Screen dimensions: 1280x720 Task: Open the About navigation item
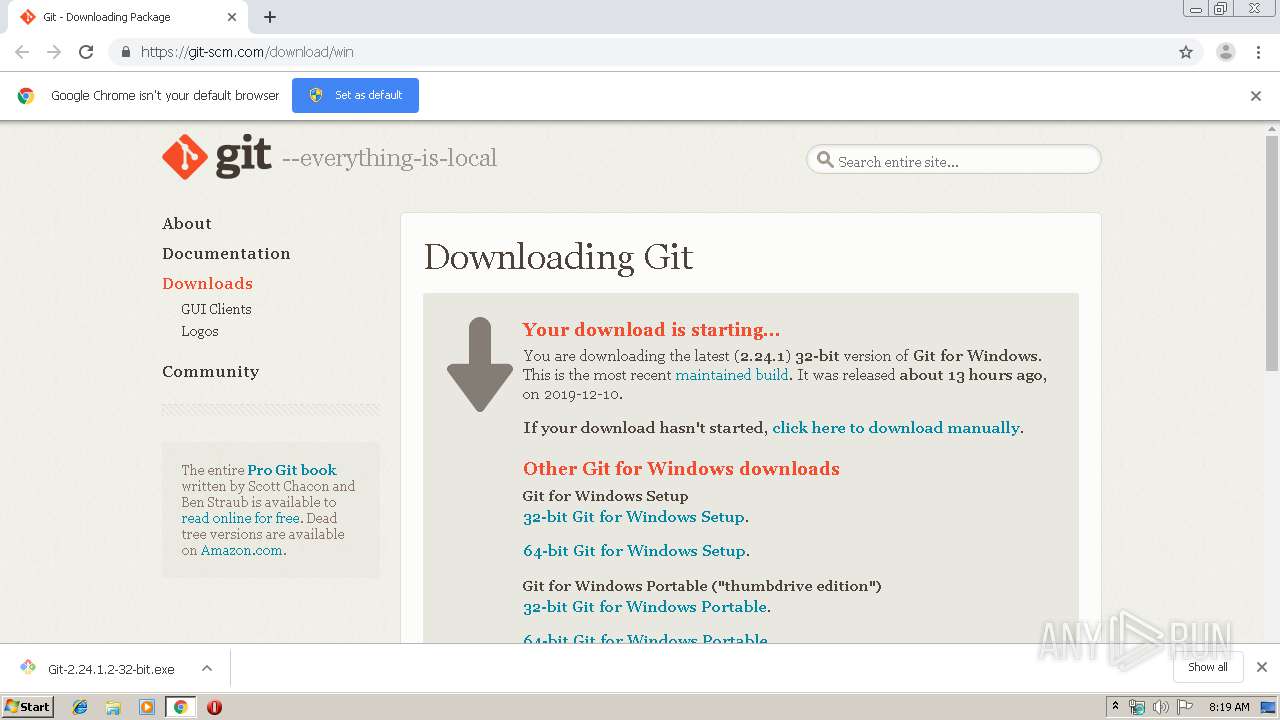pyautogui.click(x=187, y=223)
